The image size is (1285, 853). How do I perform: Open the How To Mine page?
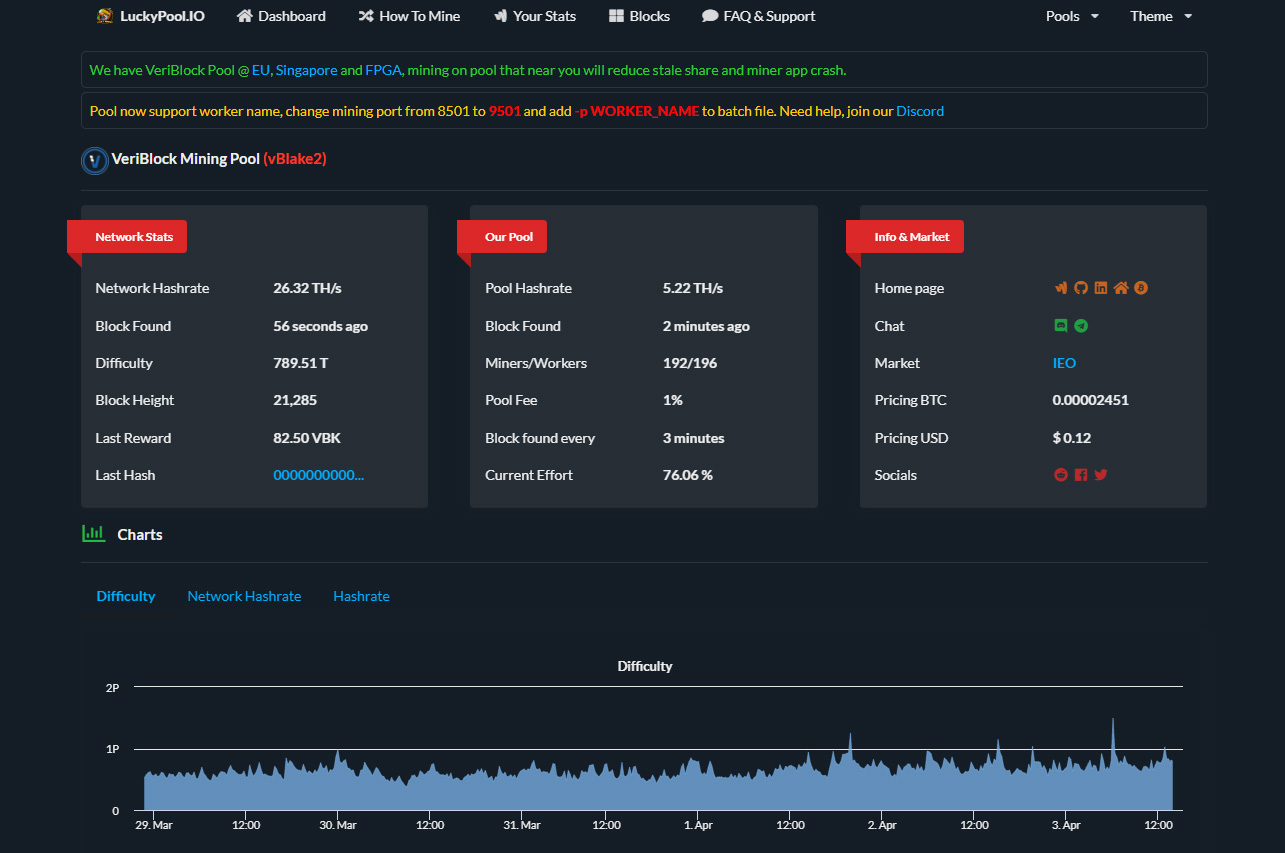409,16
